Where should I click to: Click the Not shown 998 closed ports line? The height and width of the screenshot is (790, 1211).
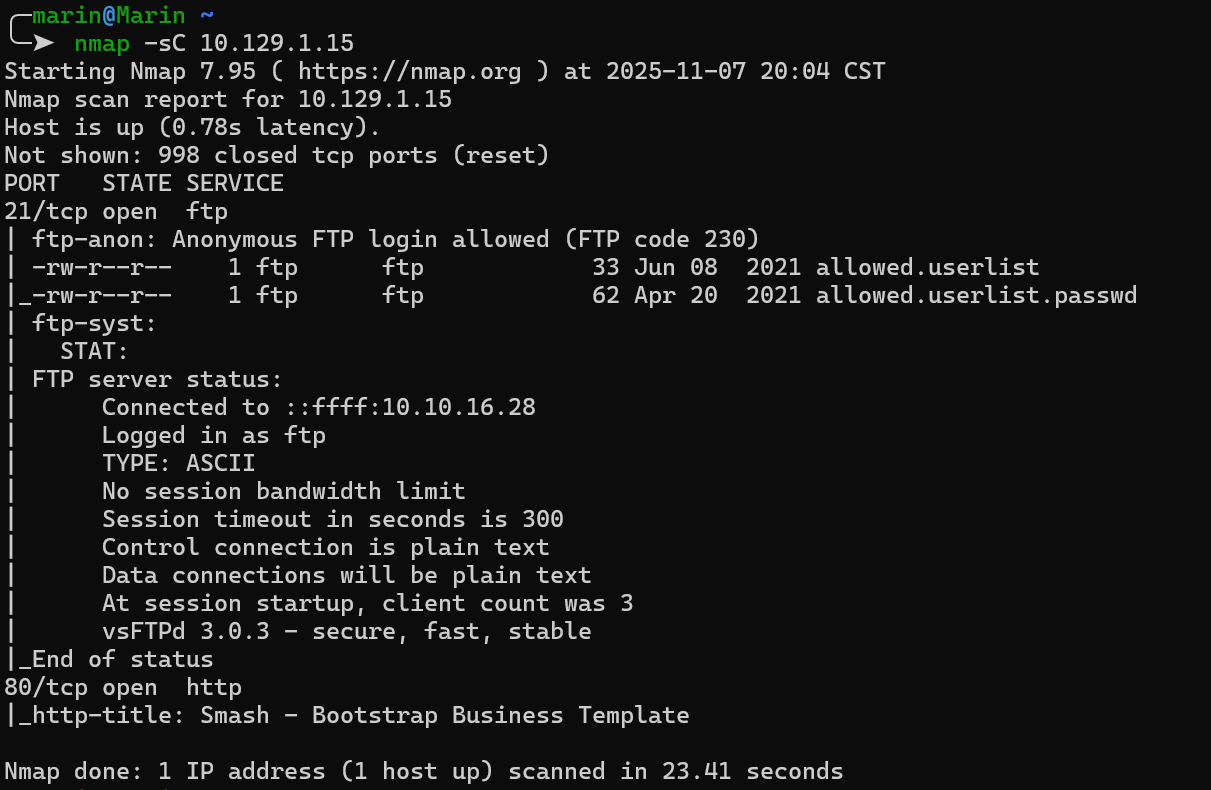(x=276, y=155)
